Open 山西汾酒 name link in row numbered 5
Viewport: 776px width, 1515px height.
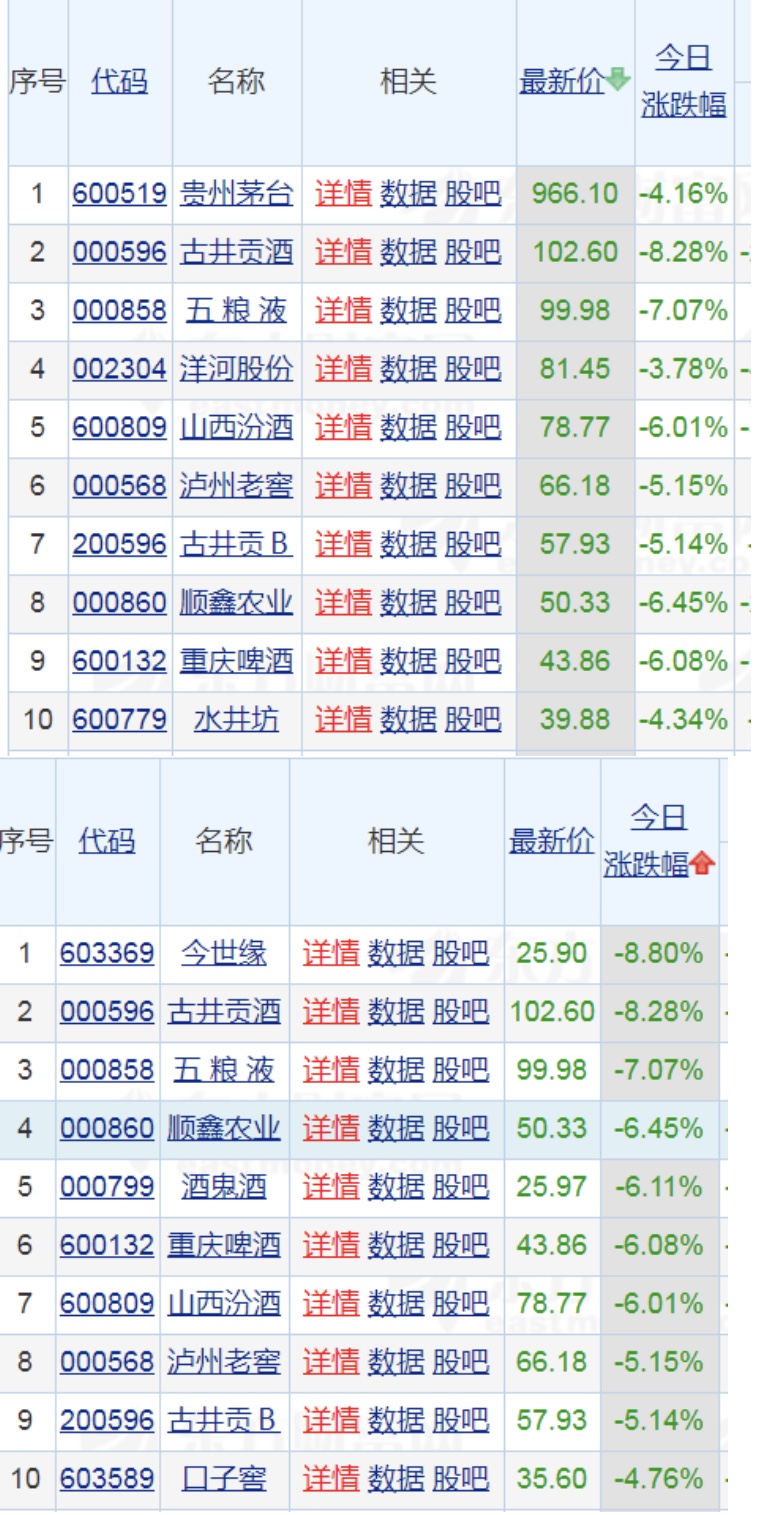tap(237, 428)
